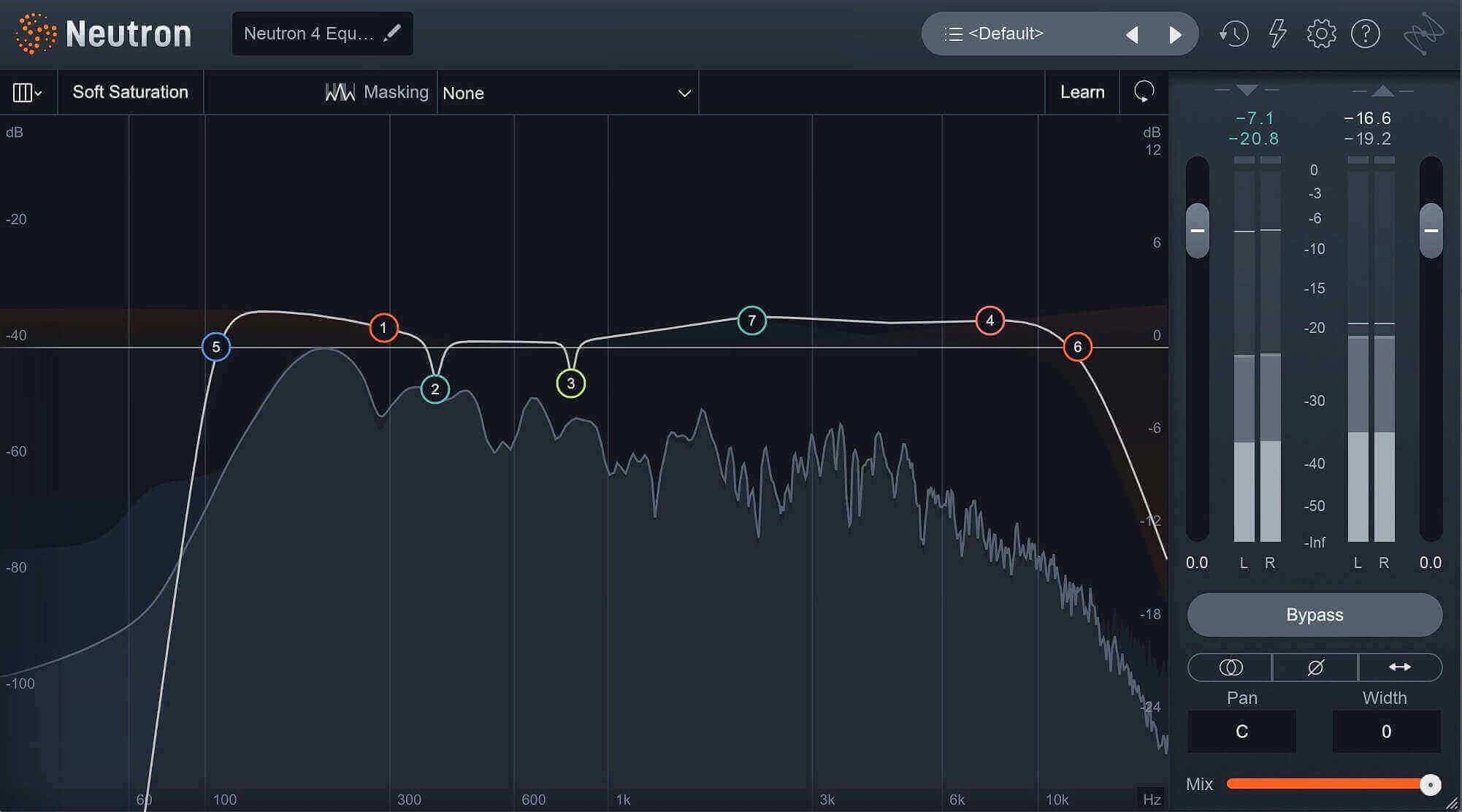Click the Neutron logo
Image resolution: width=1462 pixels, height=812 pixels.
tap(104, 34)
